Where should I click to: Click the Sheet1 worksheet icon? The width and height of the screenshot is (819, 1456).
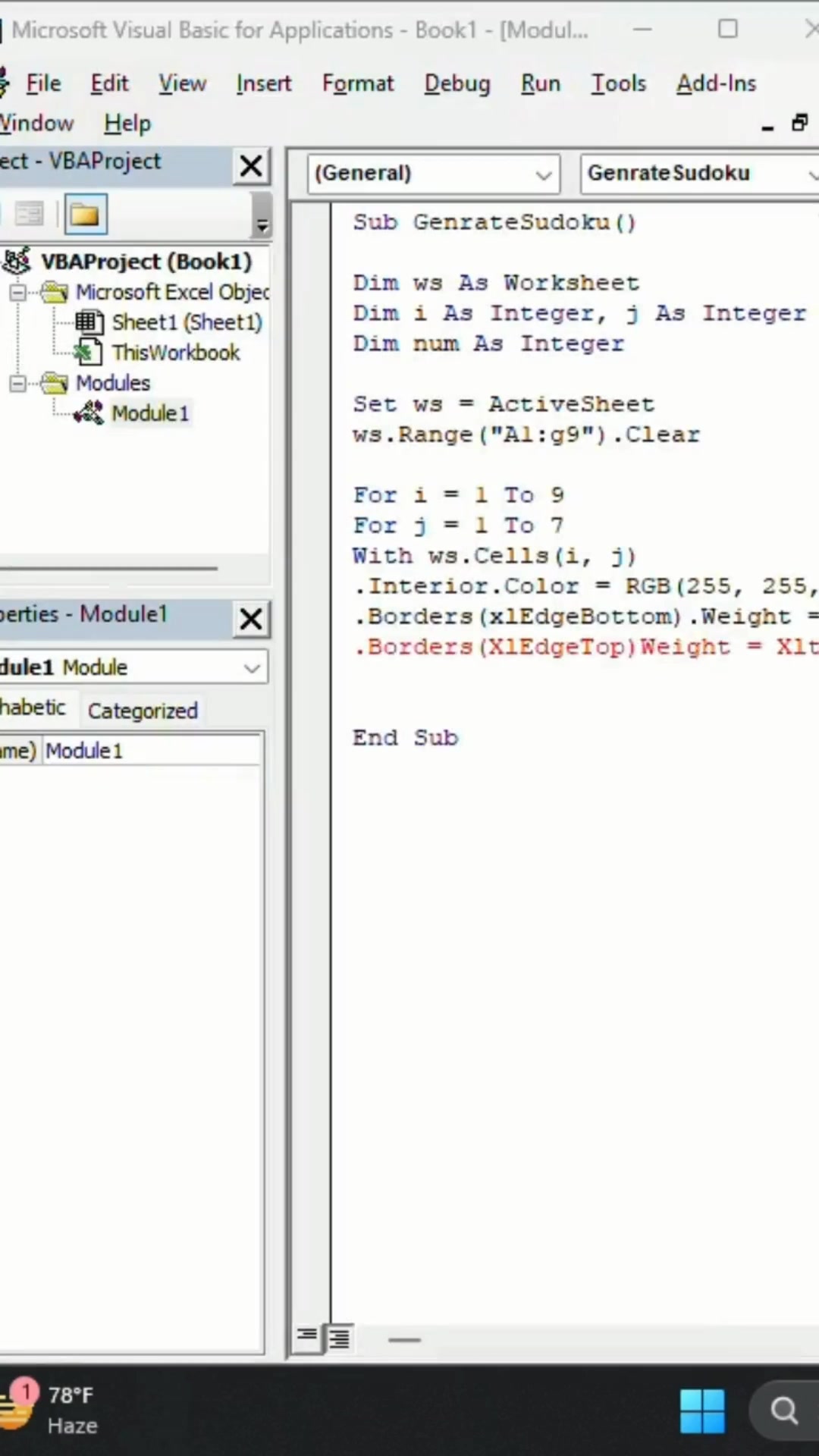(89, 322)
